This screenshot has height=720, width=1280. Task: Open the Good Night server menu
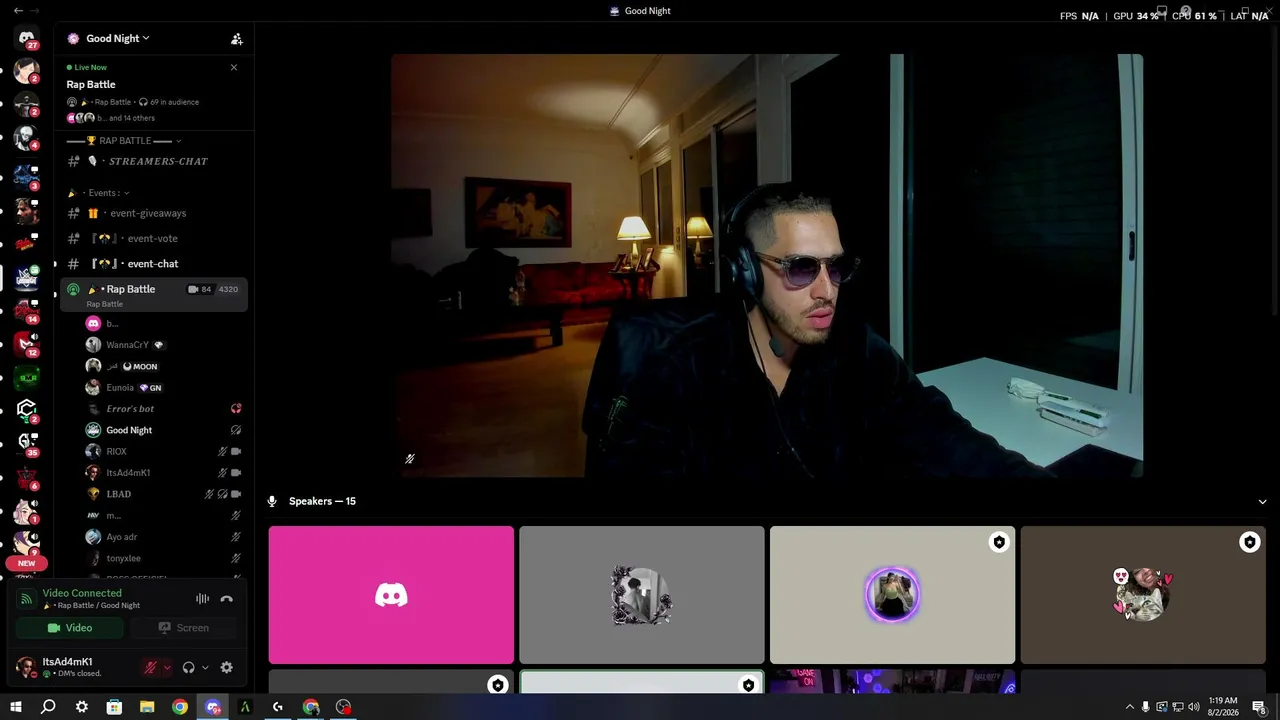click(118, 39)
